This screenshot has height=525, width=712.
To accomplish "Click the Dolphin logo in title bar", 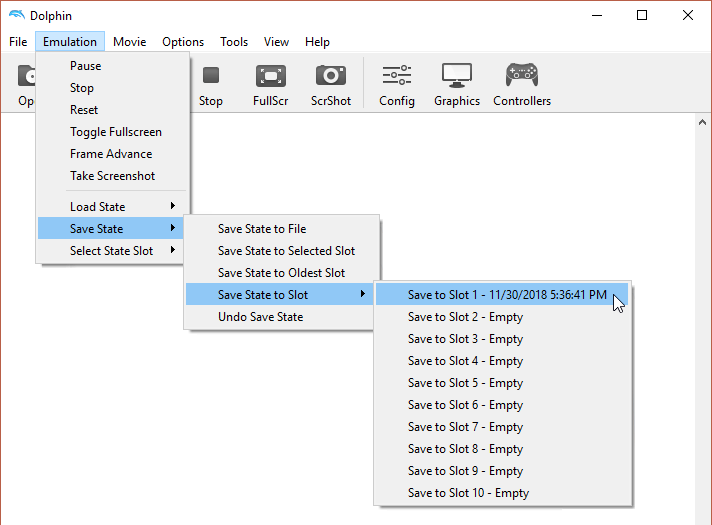I will pyautogui.click(x=17, y=15).
